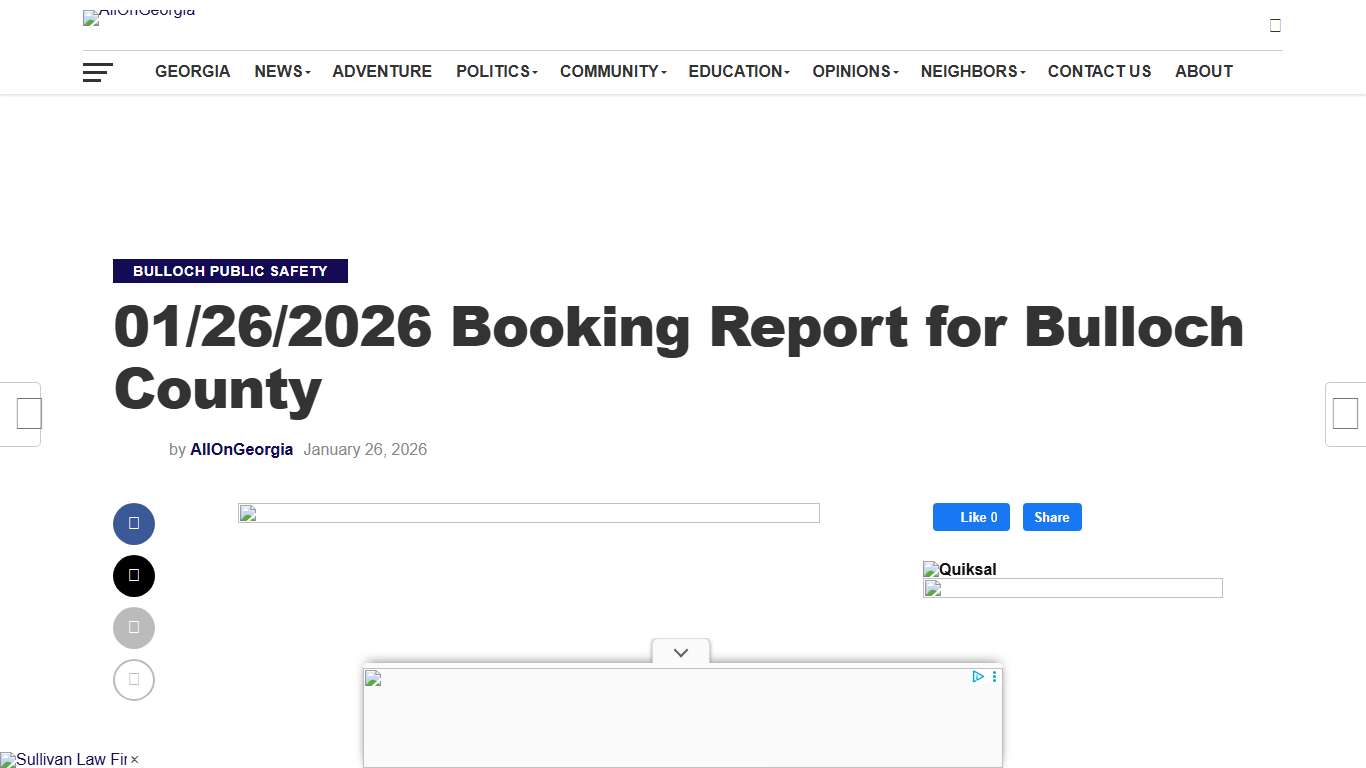Dismiss the Sullivan Law Firm ad with the X

(134, 759)
